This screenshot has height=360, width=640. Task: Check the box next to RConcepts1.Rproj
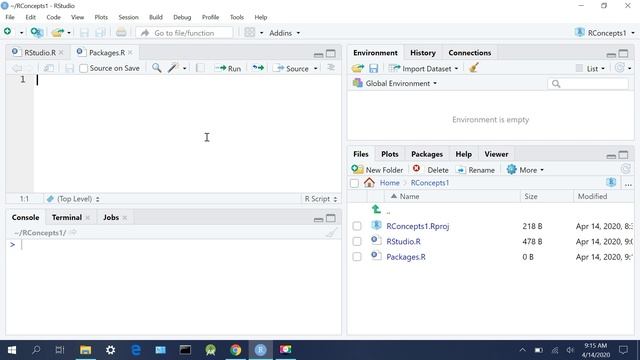357,226
